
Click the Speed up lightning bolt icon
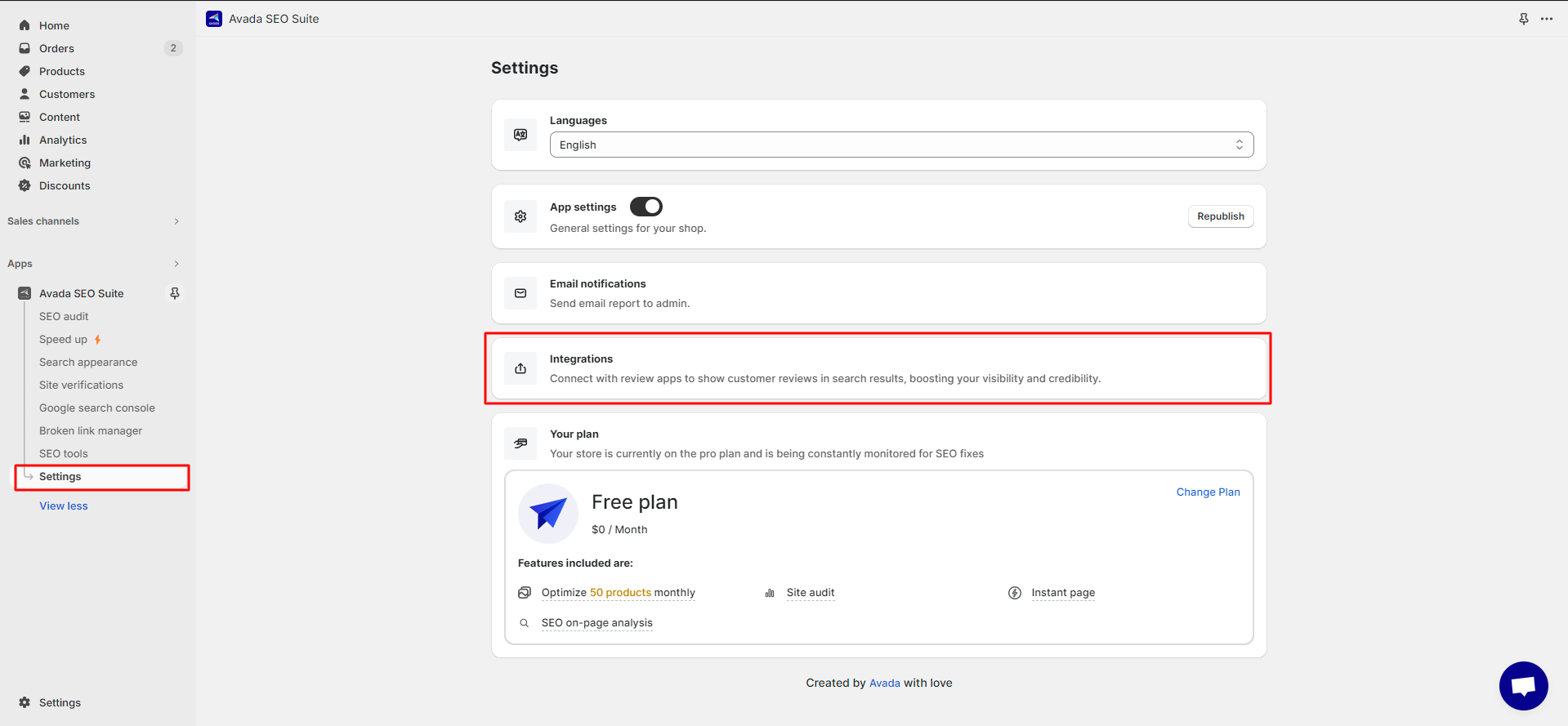[x=97, y=339]
